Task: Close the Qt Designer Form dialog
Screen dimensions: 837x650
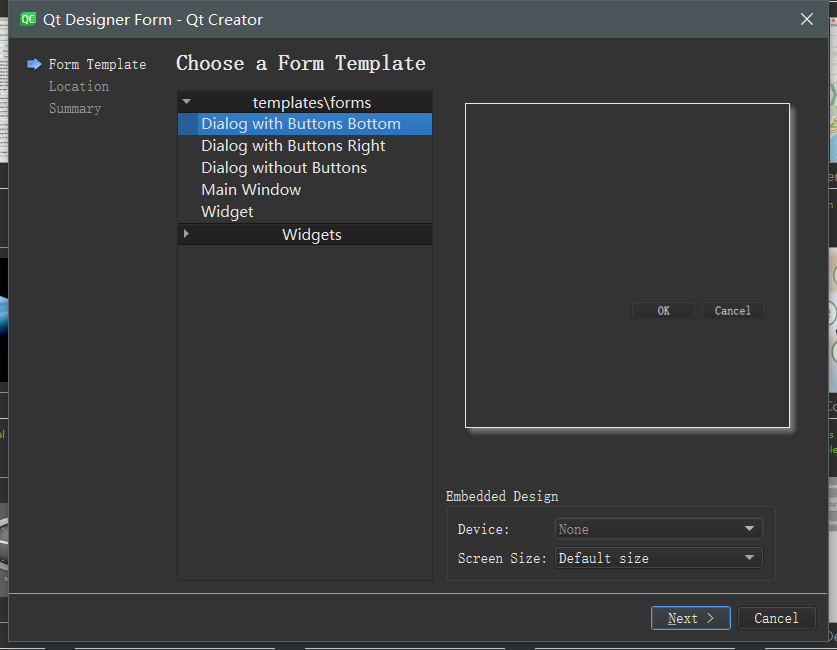Action: pos(807,19)
